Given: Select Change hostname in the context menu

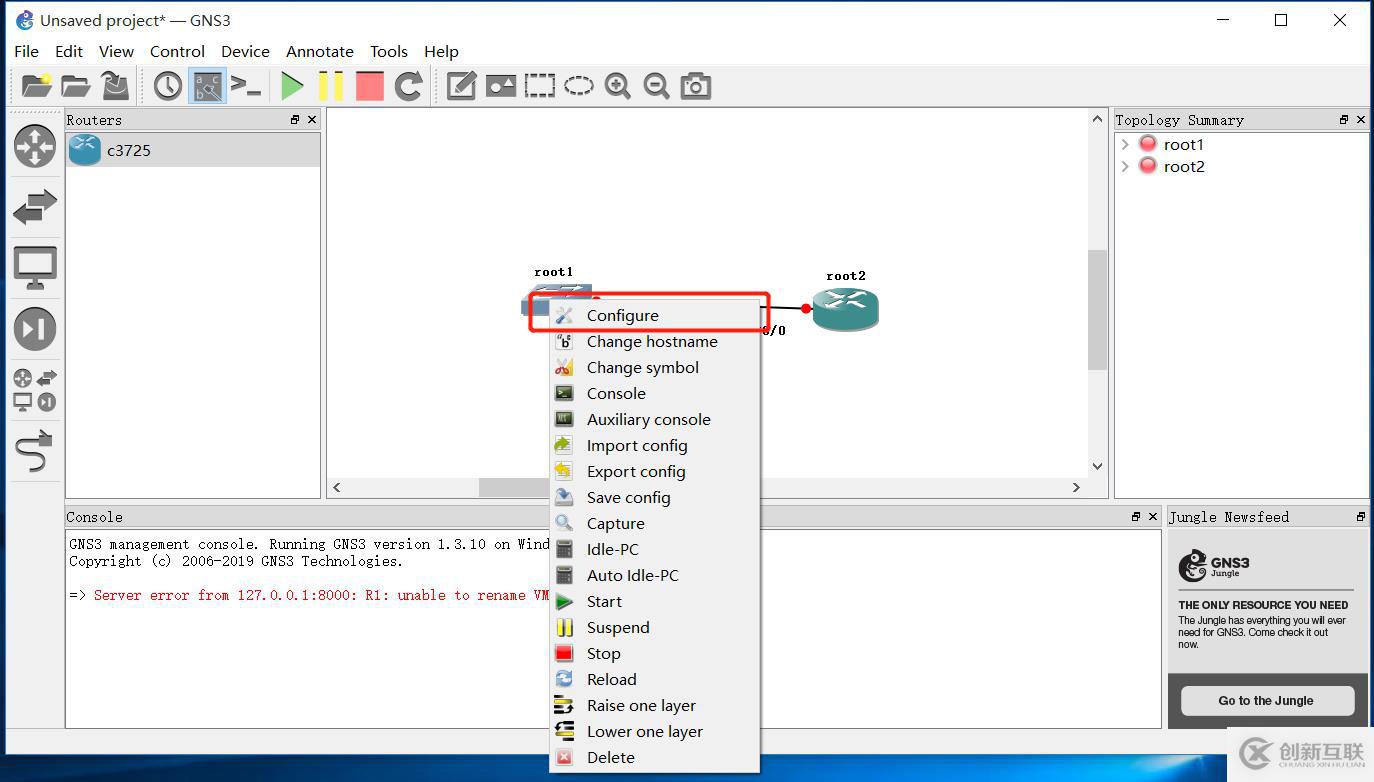Looking at the screenshot, I should 651,342.
